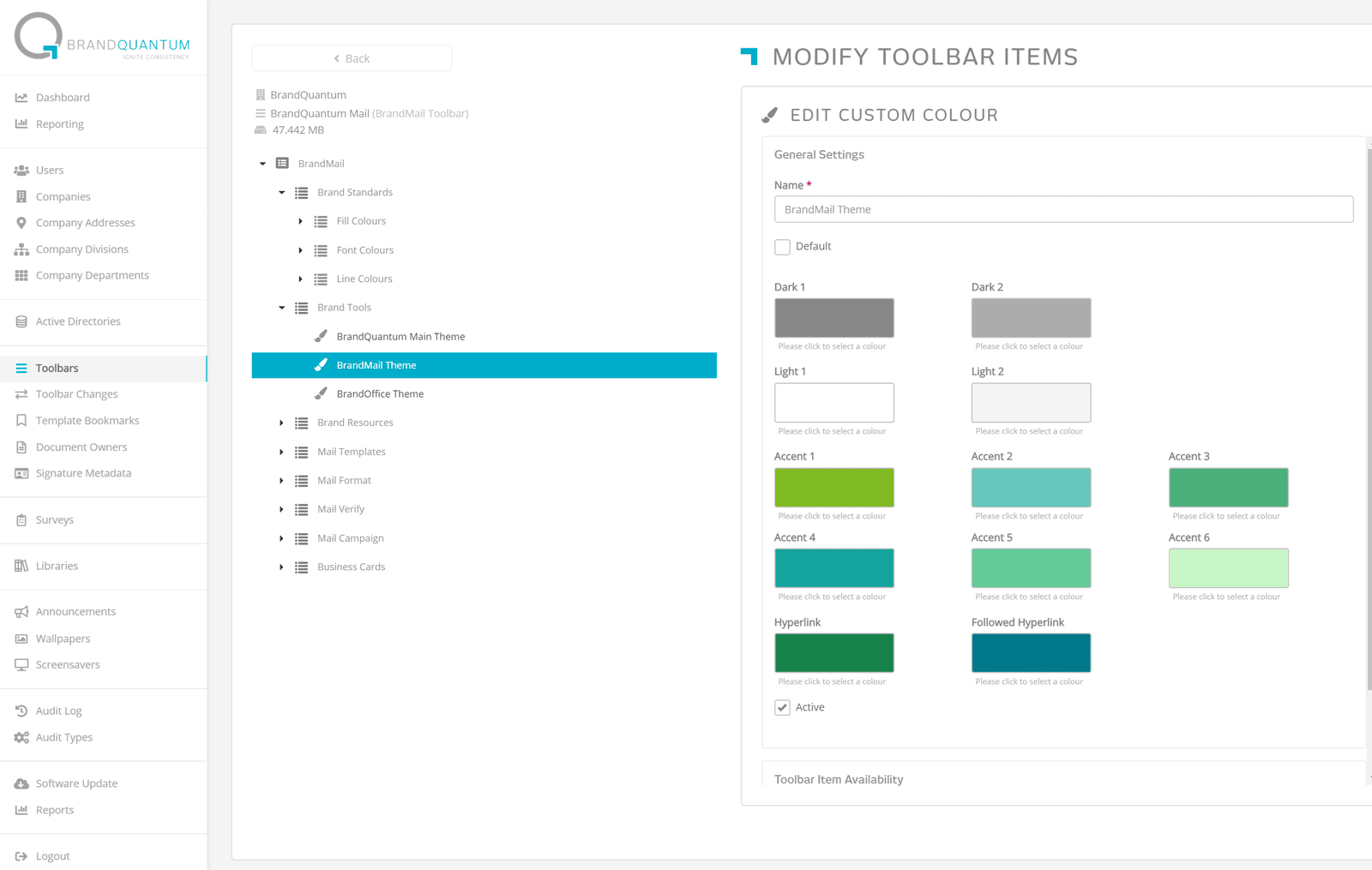Select BrandMail Theme tree item
Screen dimensions: 1372x870
click(484, 365)
